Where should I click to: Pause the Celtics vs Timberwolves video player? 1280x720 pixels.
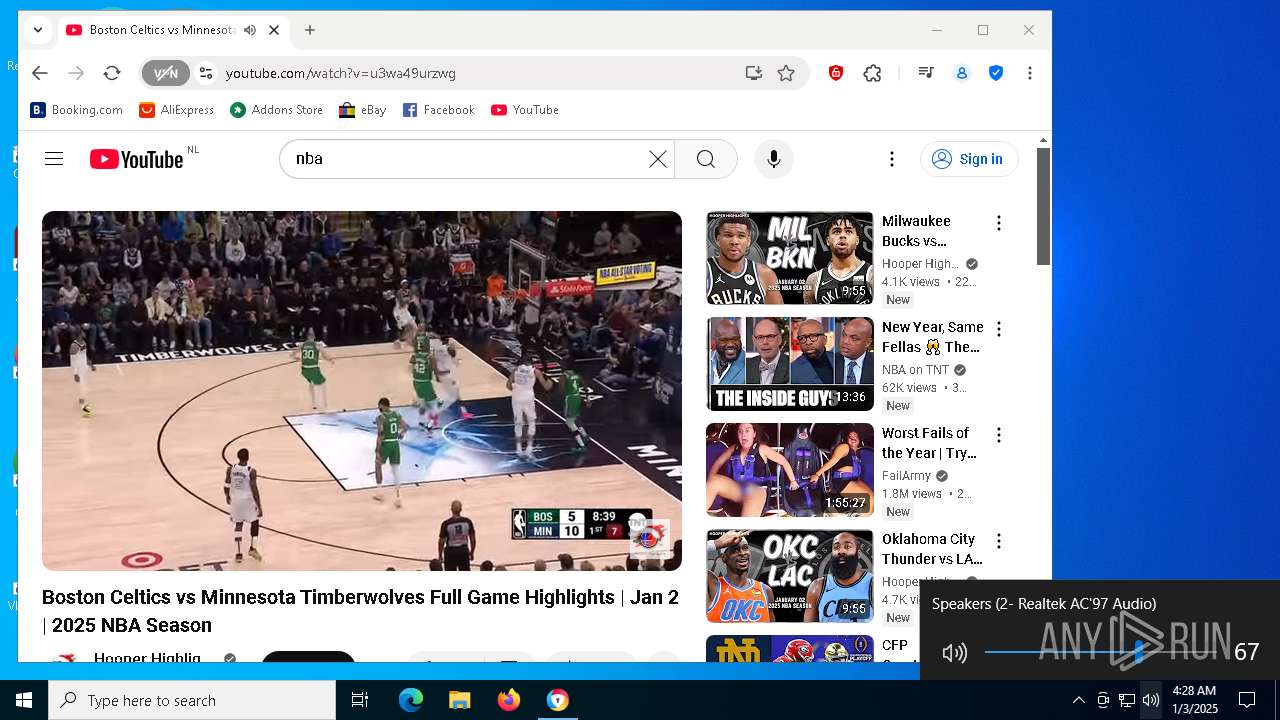tap(362, 390)
